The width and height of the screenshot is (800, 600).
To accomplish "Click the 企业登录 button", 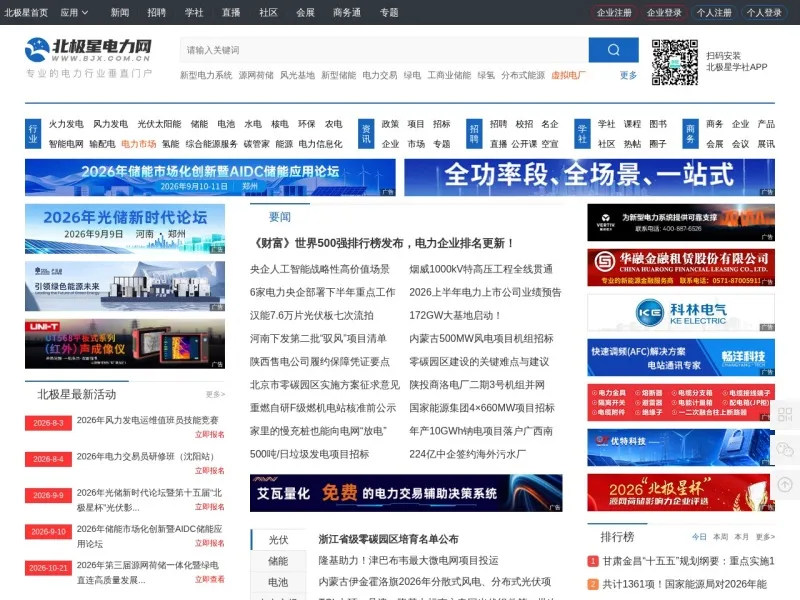I will coord(664,12).
